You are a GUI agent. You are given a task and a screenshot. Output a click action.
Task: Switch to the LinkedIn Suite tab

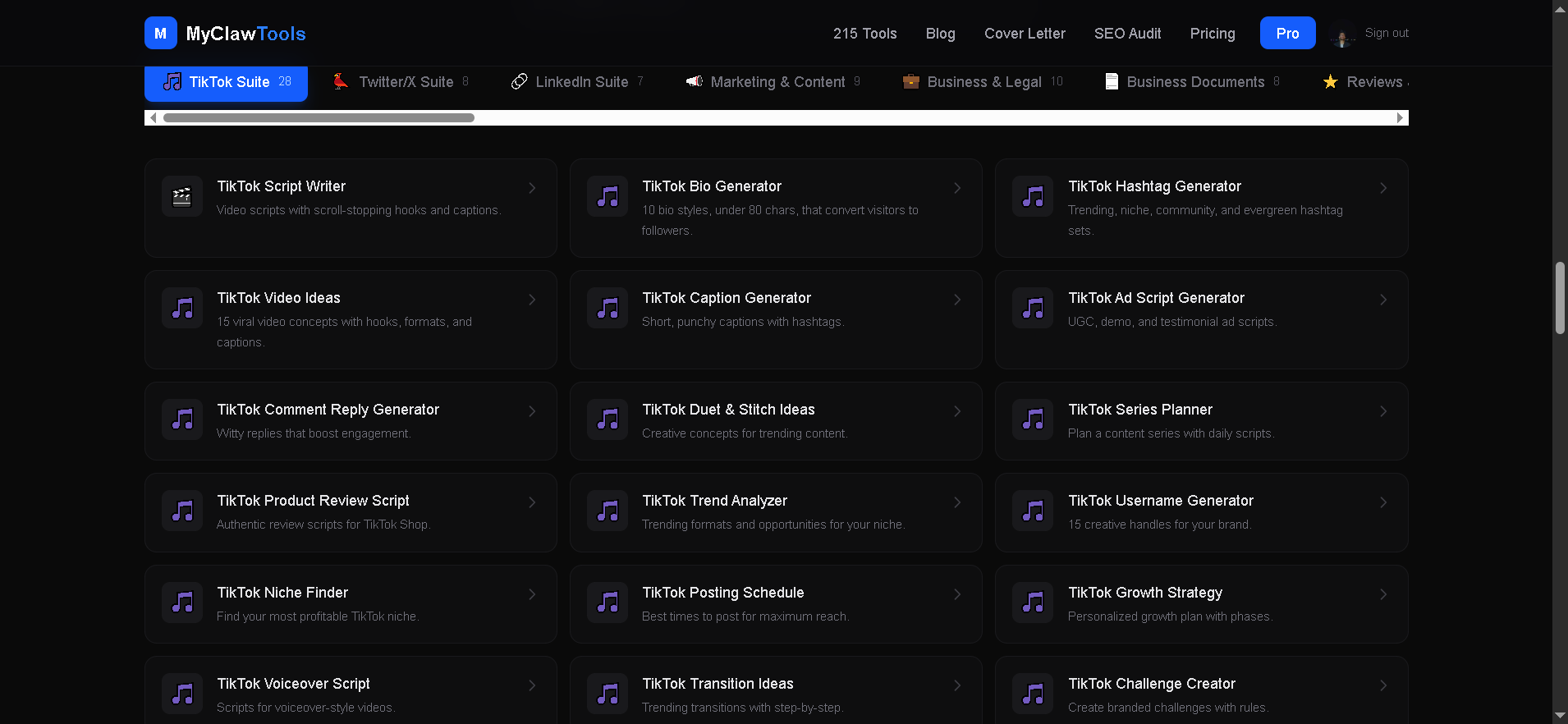click(x=577, y=82)
